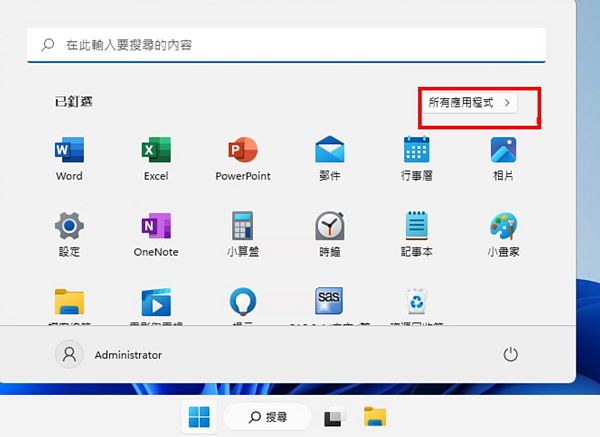Launch OneNote from pinned apps
This screenshot has height=437, width=600.
[x=156, y=226]
